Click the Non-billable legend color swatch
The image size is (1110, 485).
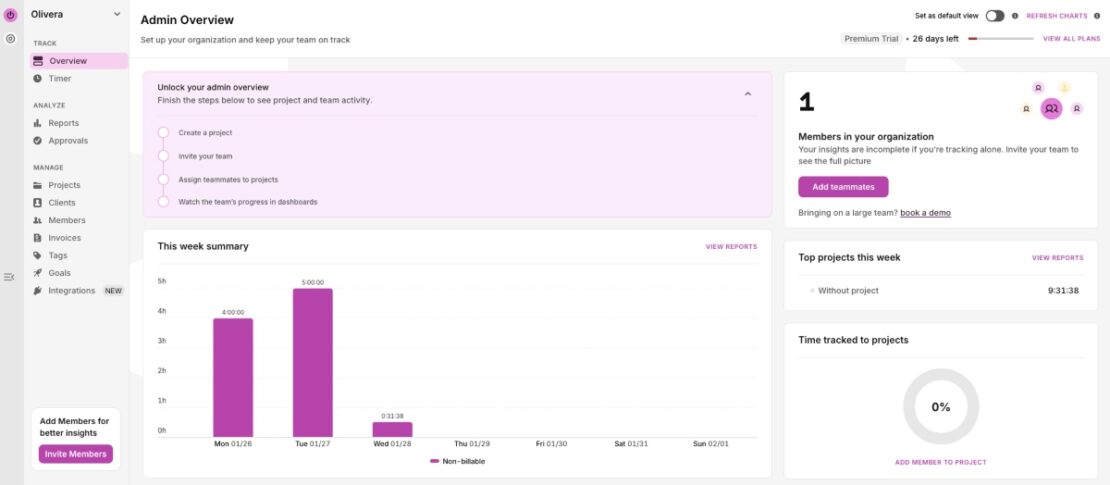435,462
